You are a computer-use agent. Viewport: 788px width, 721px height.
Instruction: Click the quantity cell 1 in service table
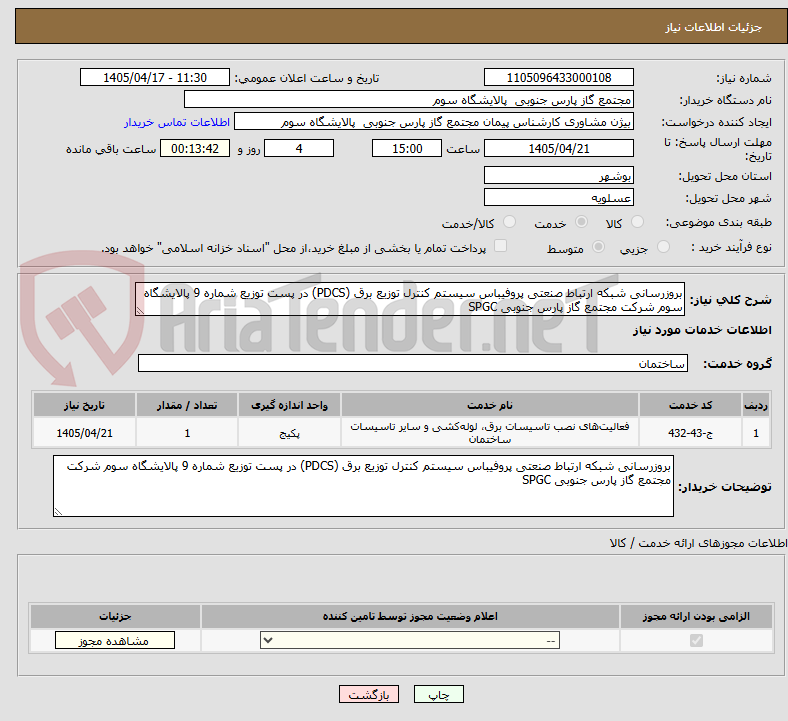(187, 433)
